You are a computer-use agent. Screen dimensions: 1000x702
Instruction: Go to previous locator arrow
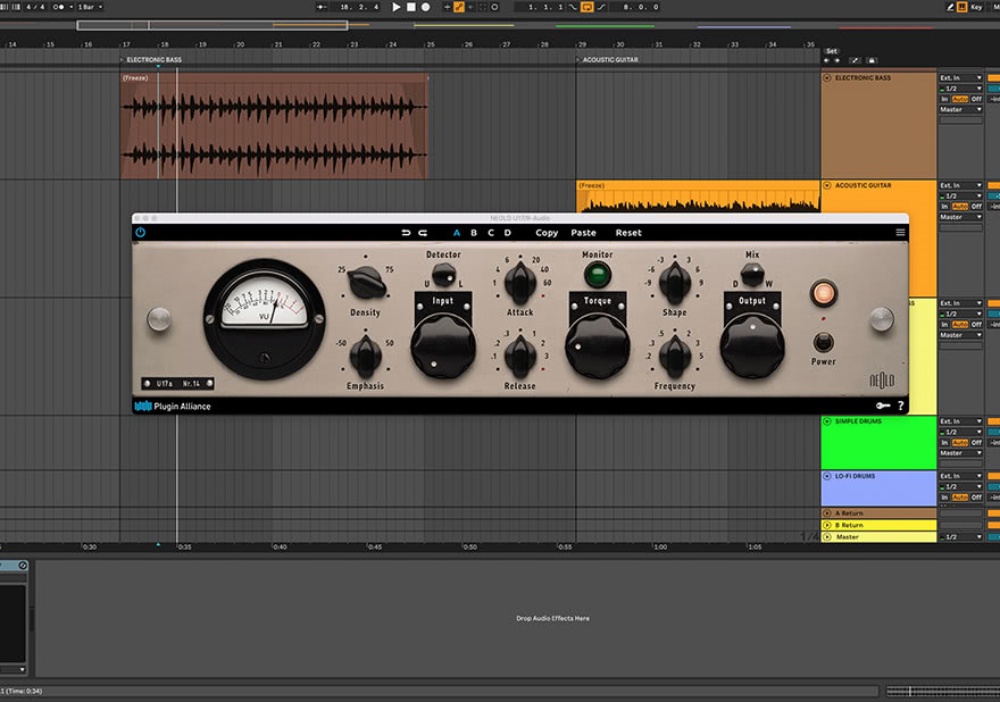click(827, 61)
